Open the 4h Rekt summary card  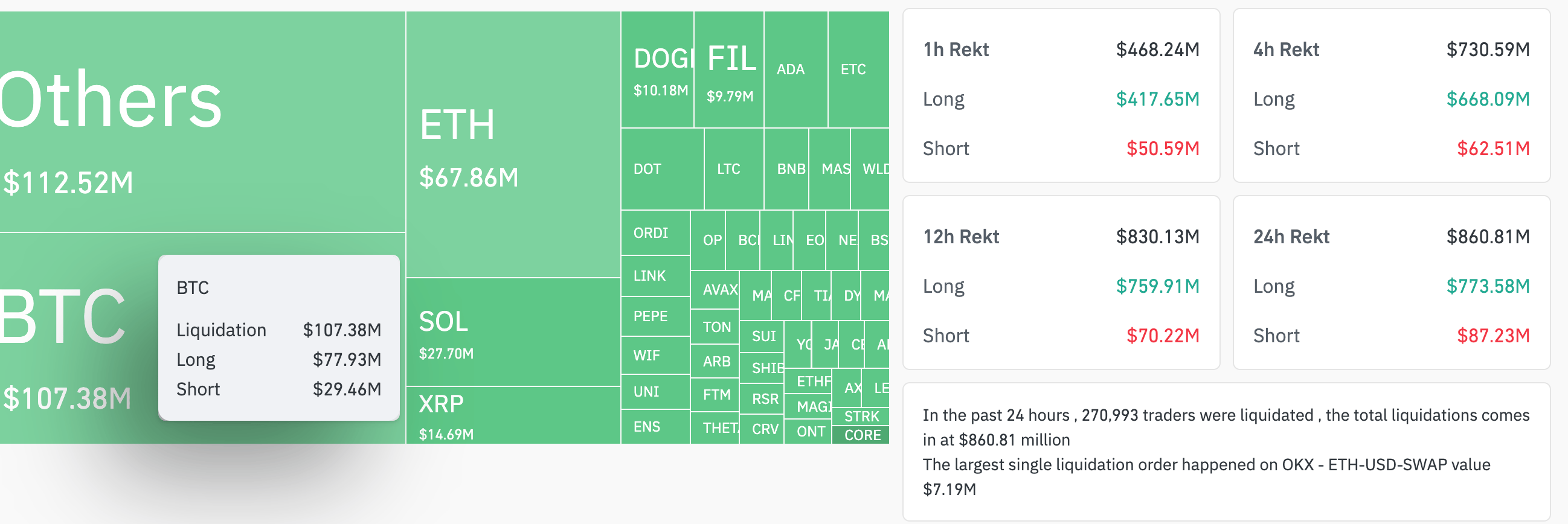(1391, 96)
